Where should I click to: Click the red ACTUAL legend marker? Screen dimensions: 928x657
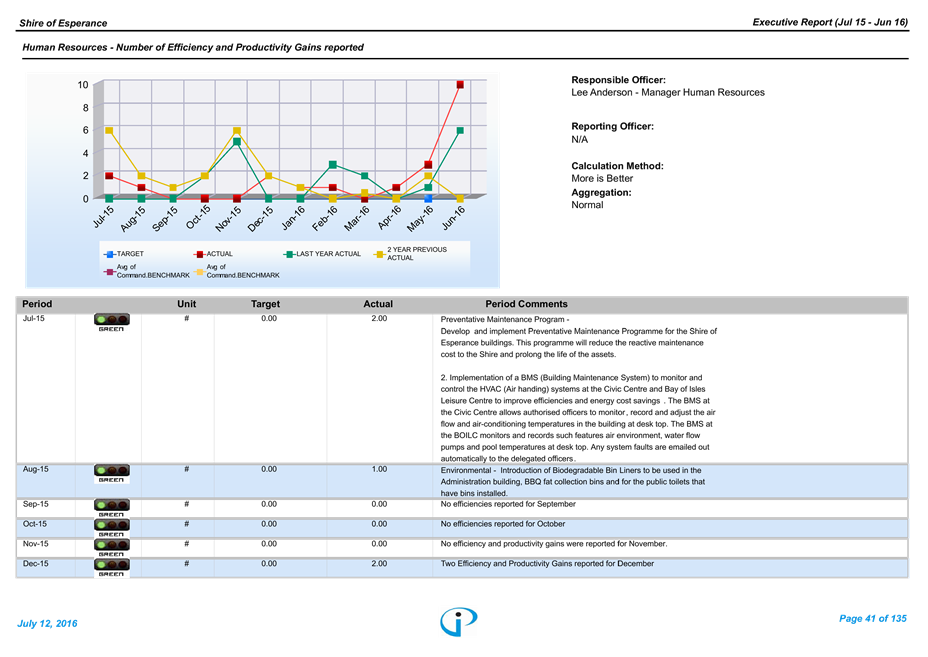pos(199,255)
